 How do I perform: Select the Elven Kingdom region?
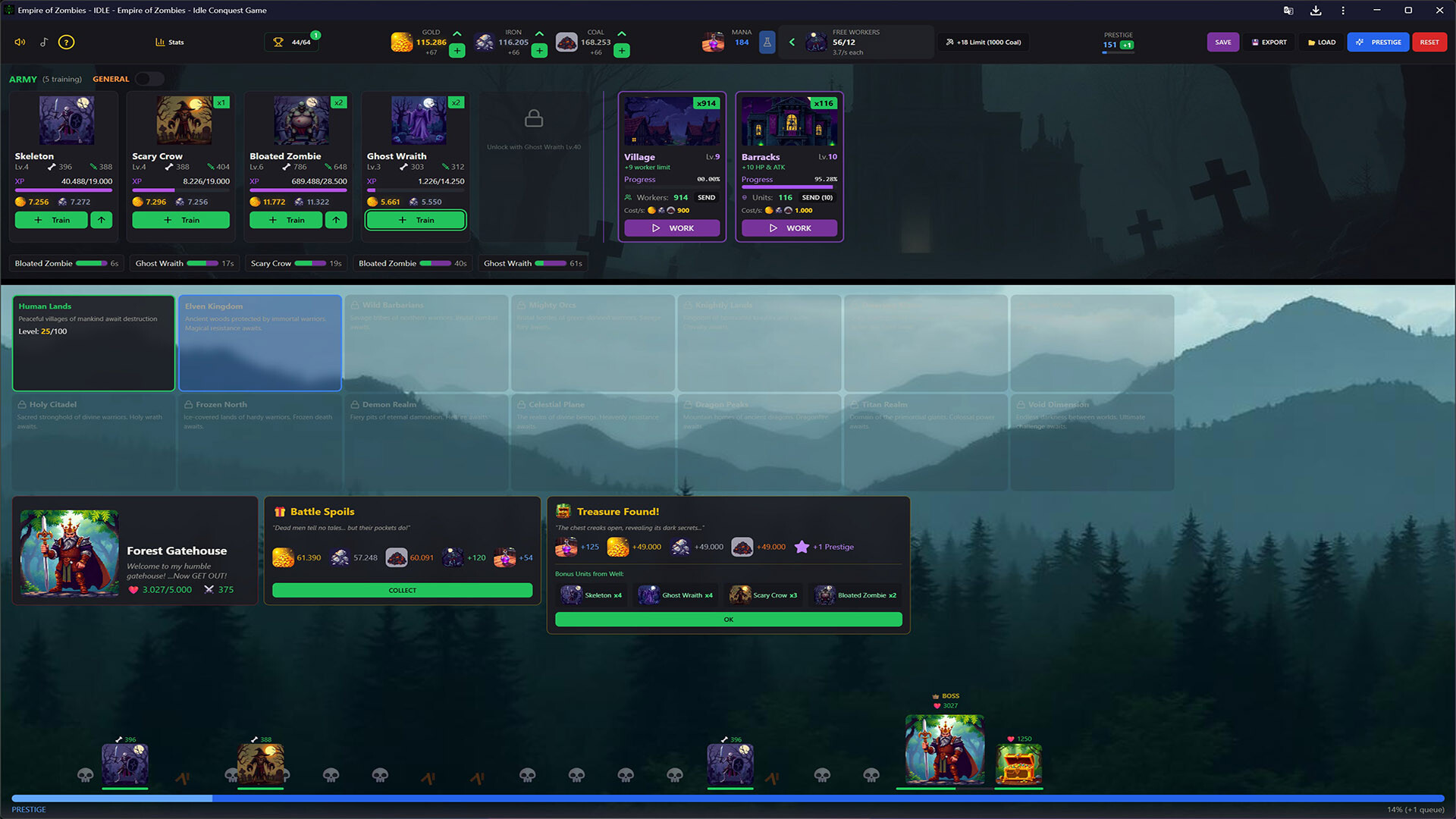tap(259, 343)
